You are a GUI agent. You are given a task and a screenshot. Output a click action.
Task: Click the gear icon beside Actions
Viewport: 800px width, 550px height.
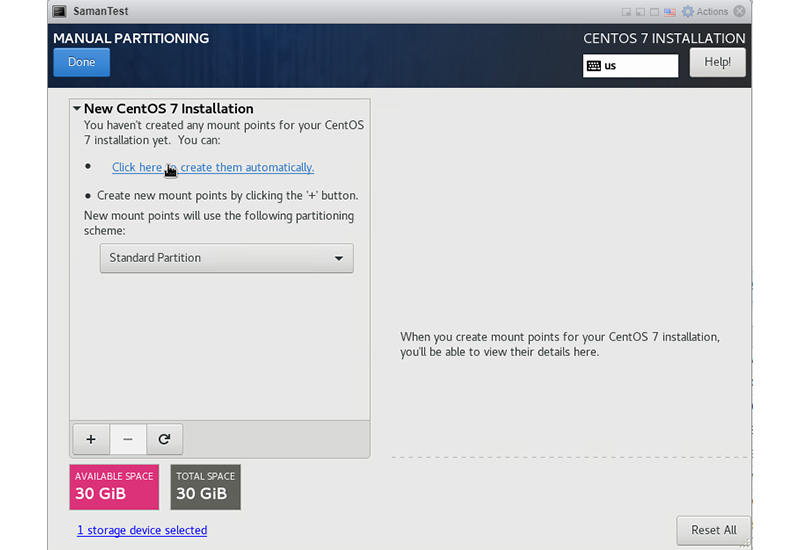point(687,12)
